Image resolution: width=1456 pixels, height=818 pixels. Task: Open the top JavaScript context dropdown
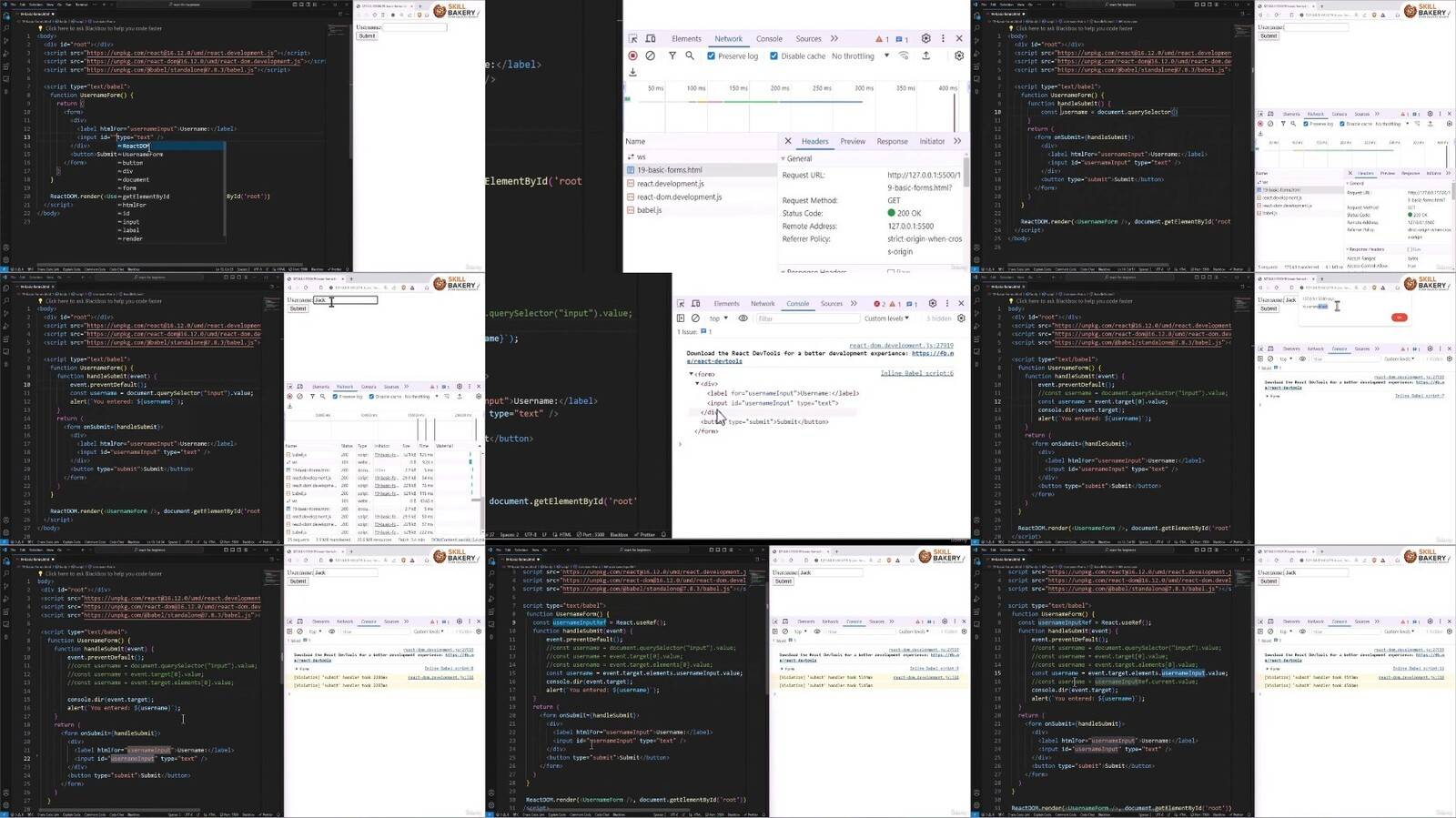718,318
